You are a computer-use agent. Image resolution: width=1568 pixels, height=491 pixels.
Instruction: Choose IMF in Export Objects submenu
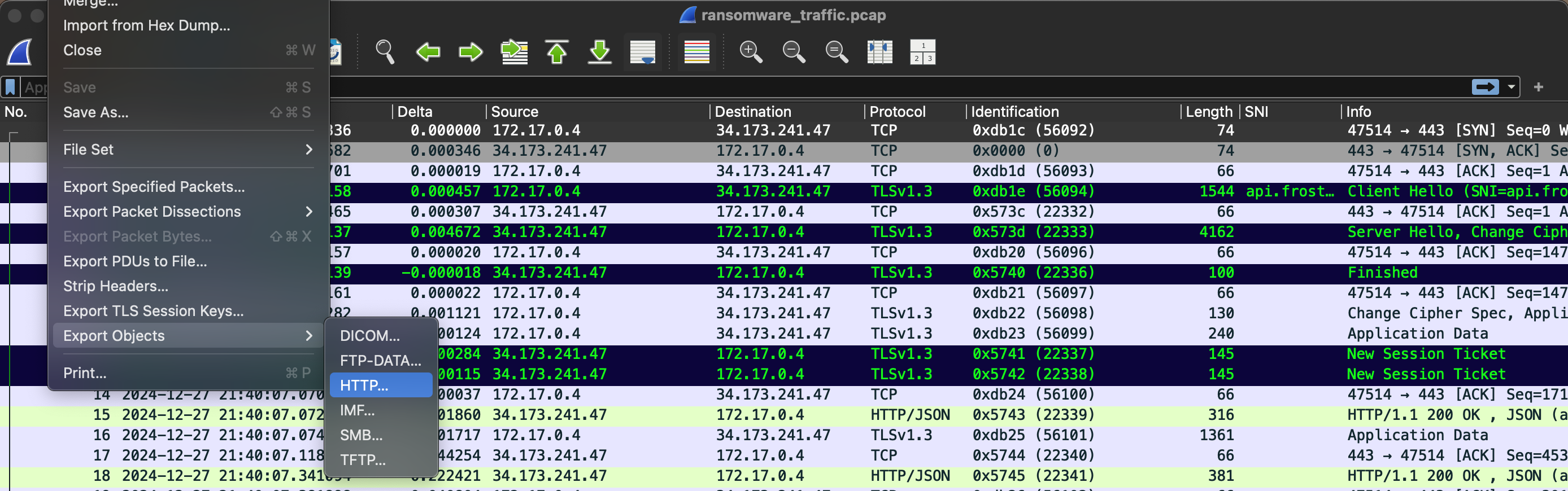point(381,410)
